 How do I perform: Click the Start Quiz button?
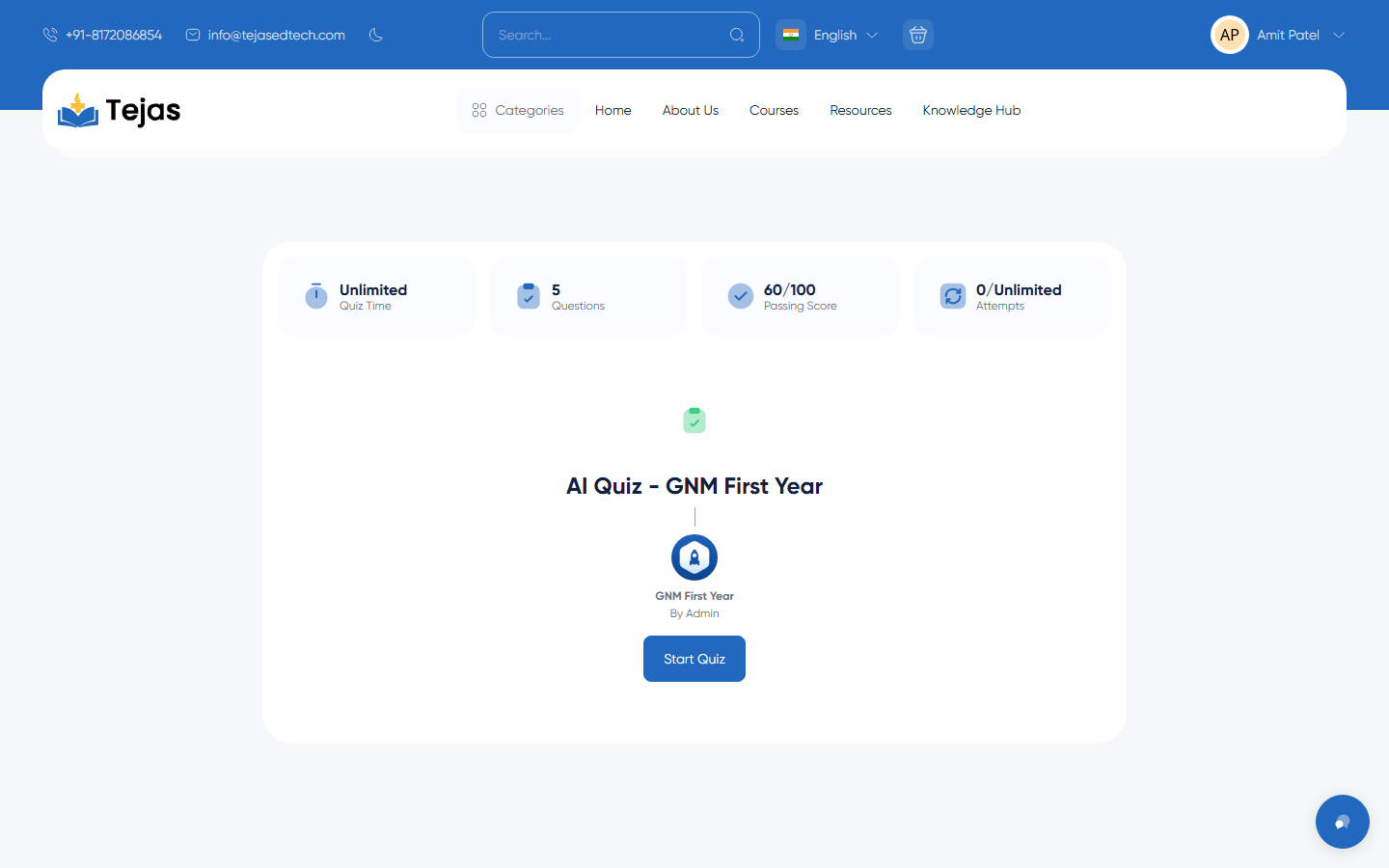click(x=694, y=659)
